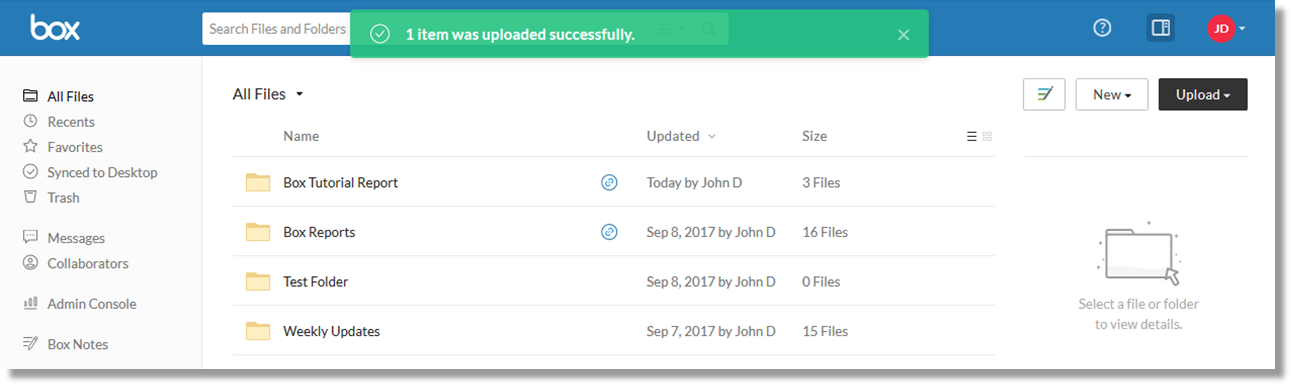The width and height of the screenshot is (1293, 387).
Task: Open shared link icon for Box Reports
Action: [609, 232]
